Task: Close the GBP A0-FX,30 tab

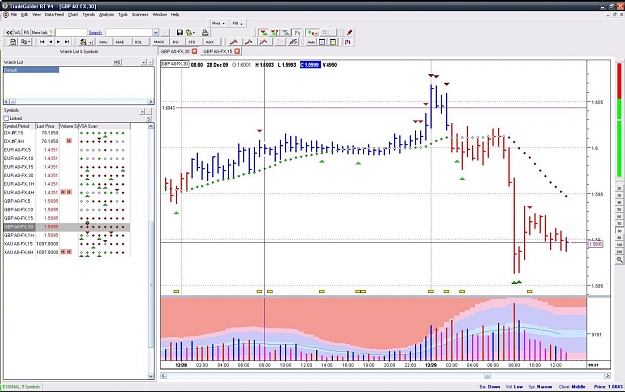Action: [x=195, y=51]
